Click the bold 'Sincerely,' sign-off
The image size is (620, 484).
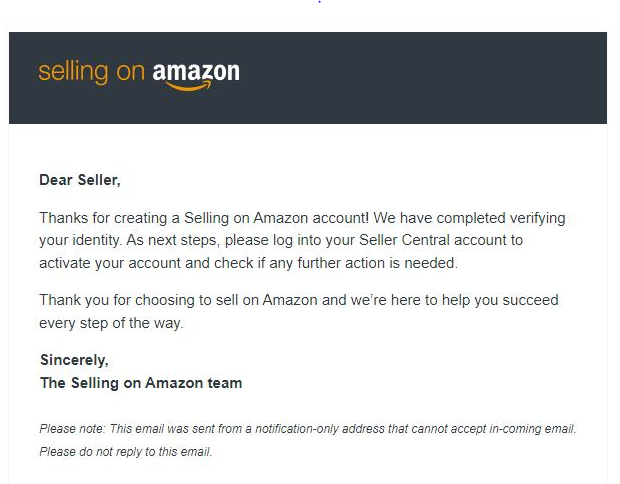coord(74,360)
